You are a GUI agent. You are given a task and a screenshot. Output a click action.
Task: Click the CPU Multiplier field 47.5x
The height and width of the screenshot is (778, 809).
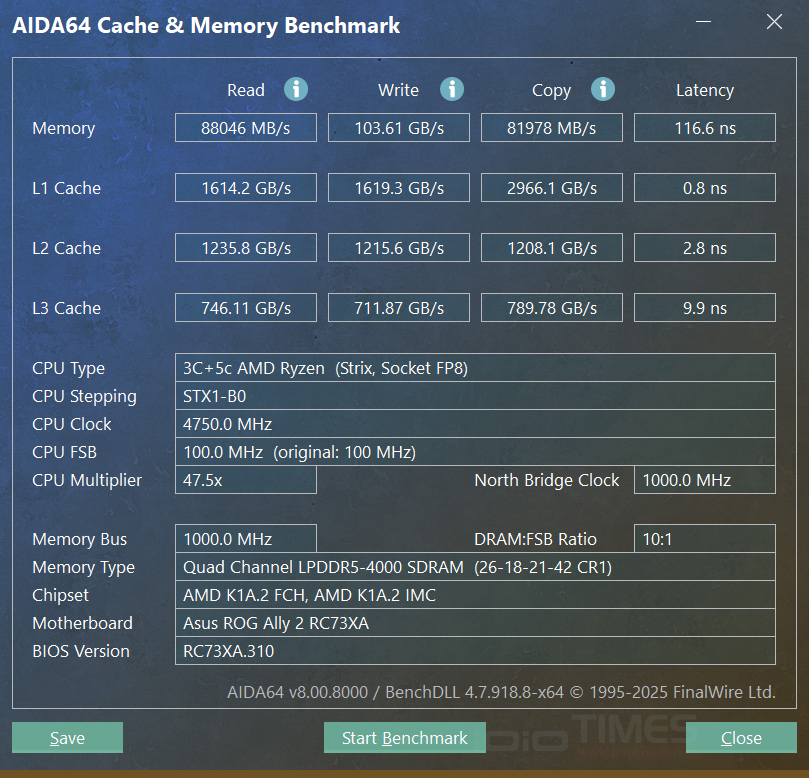(246, 480)
